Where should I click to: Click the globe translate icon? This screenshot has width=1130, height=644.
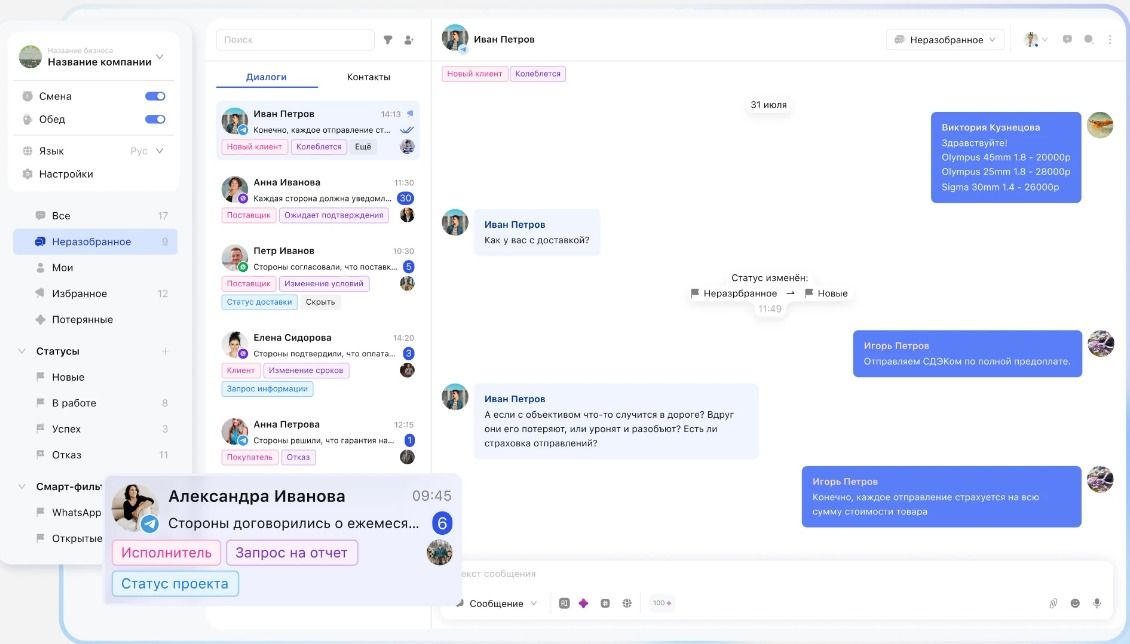click(627, 603)
